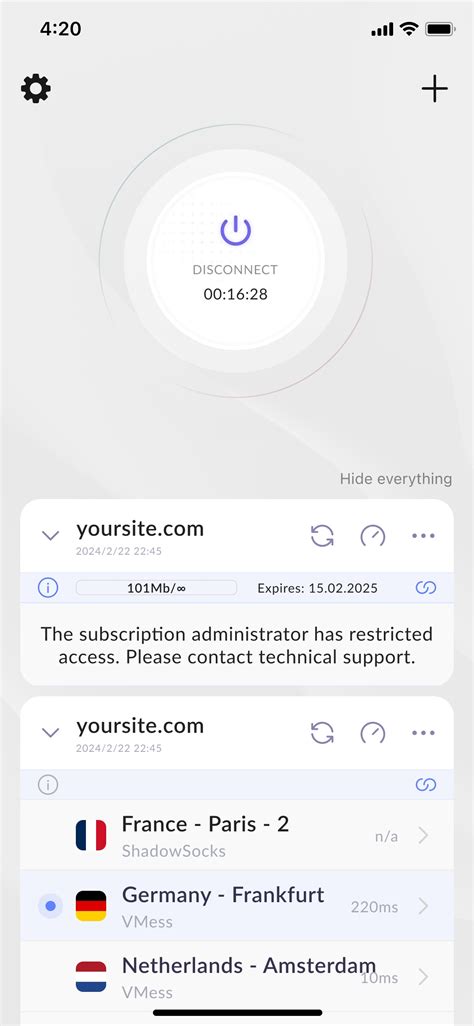
Task: Open three-dots menu of first subscription
Action: pos(424,536)
